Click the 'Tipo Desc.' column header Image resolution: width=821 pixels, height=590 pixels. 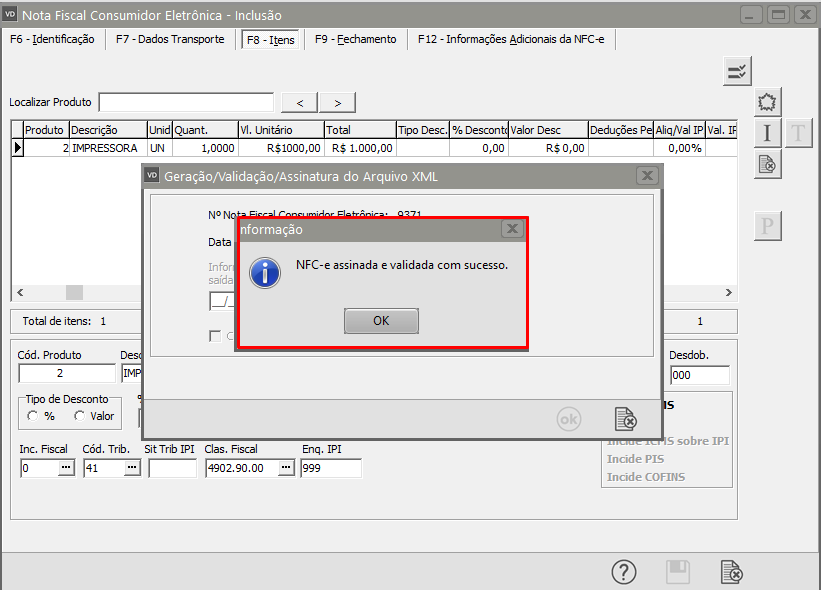click(423, 130)
